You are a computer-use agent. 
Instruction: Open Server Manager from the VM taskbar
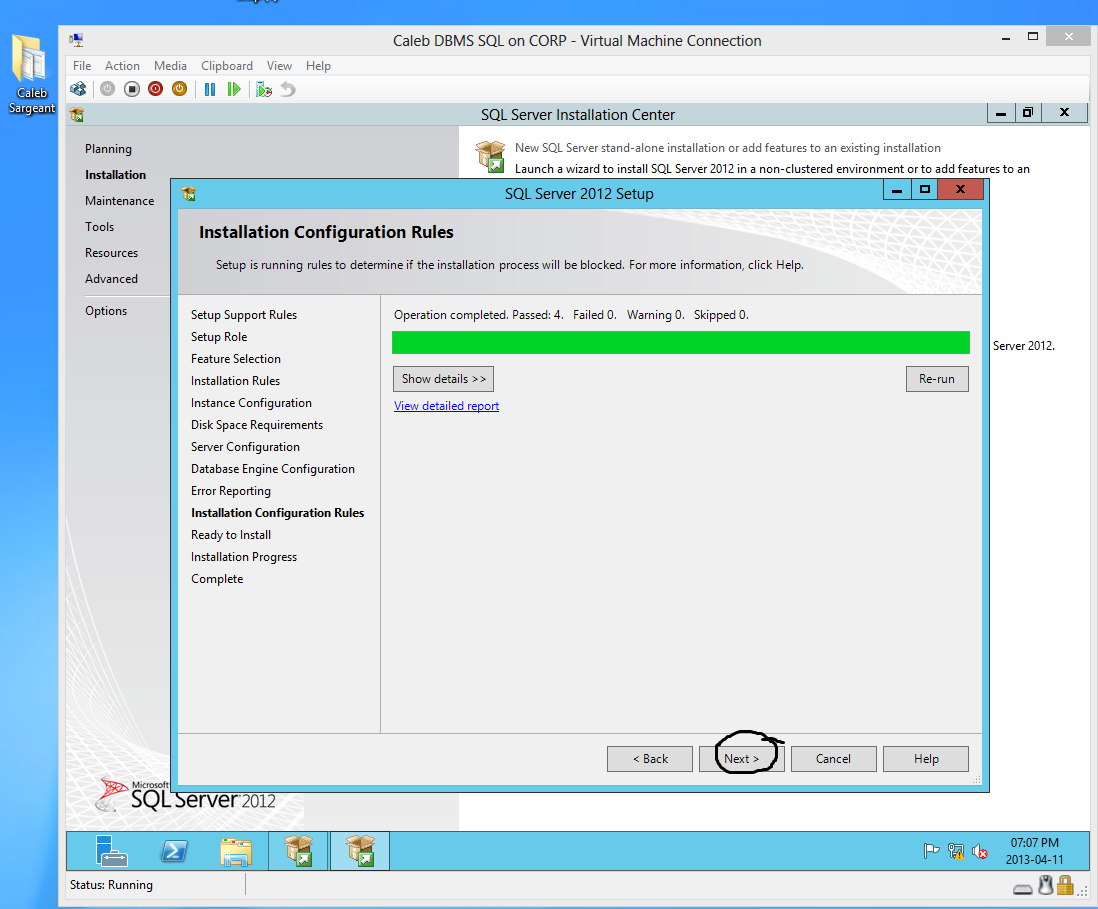111,852
